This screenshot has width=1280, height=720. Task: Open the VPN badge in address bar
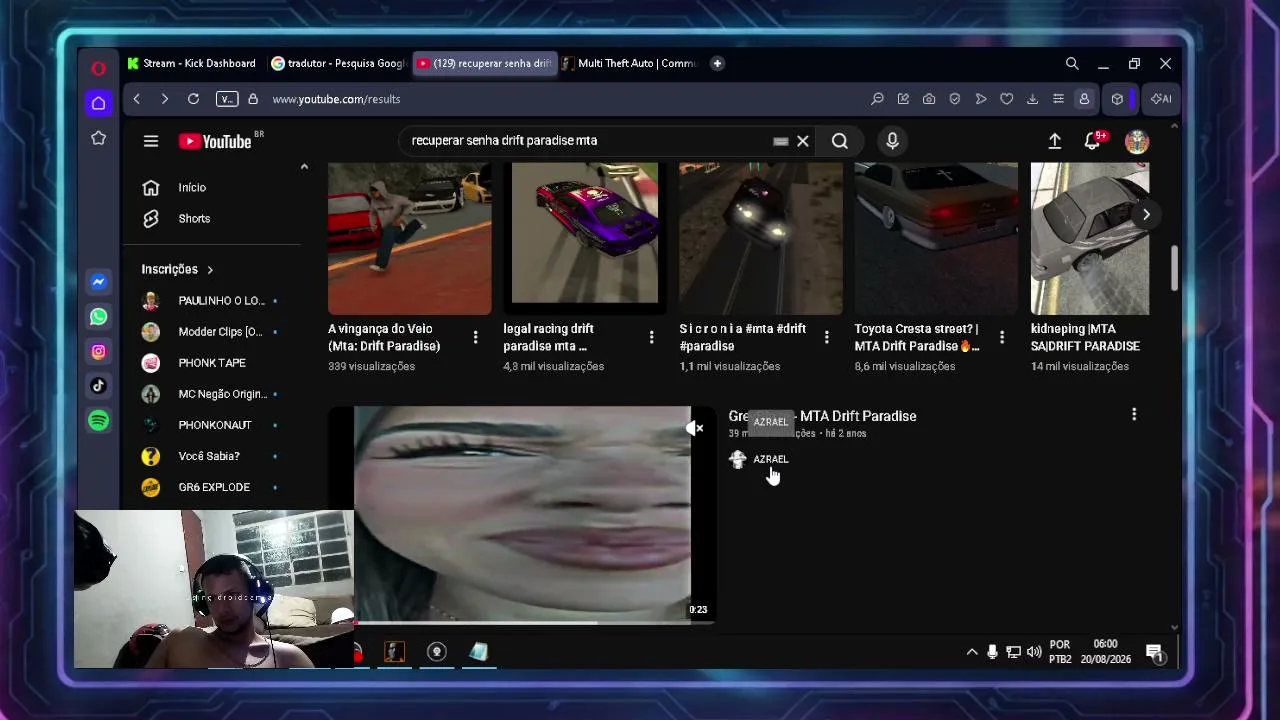(x=226, y=99)
